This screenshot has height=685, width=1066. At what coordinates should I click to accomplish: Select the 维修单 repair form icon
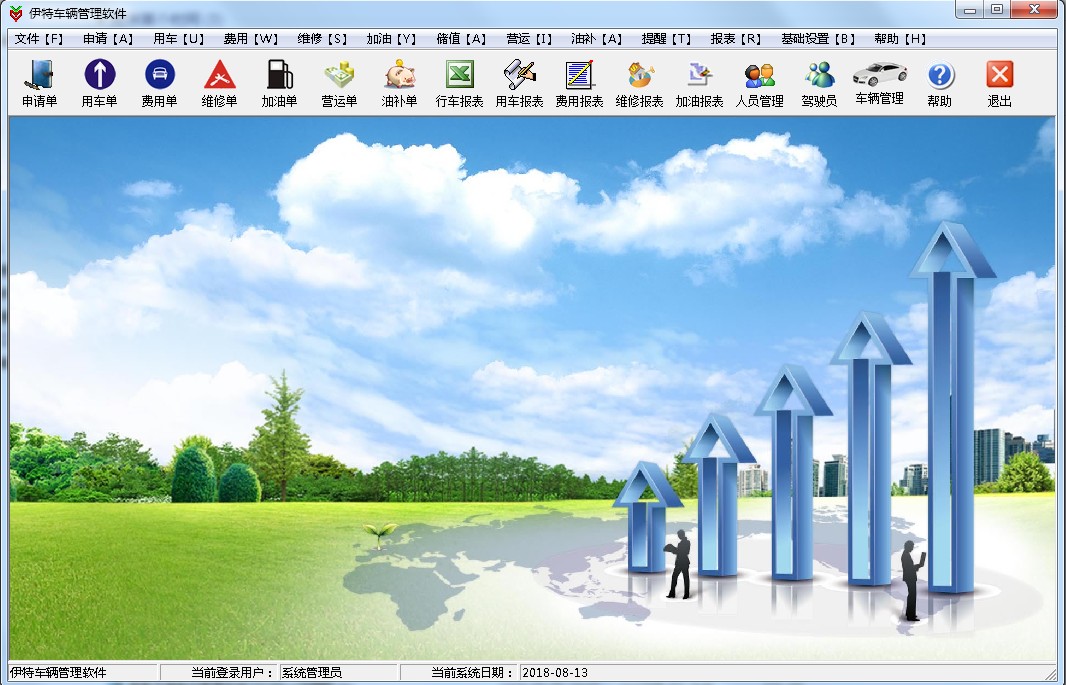coord(220,82)
